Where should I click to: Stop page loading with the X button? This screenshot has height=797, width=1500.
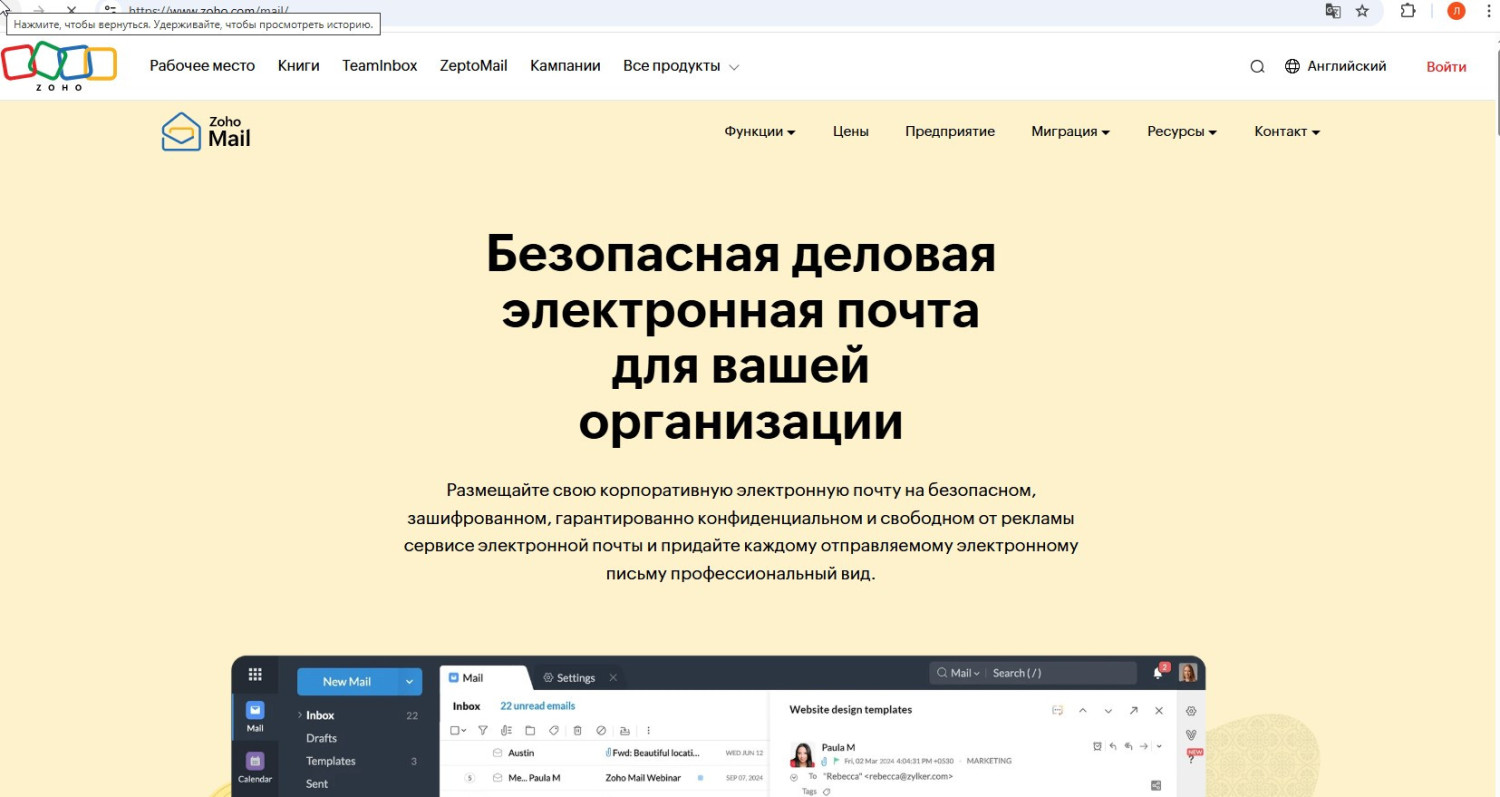[x=71, y=11]
